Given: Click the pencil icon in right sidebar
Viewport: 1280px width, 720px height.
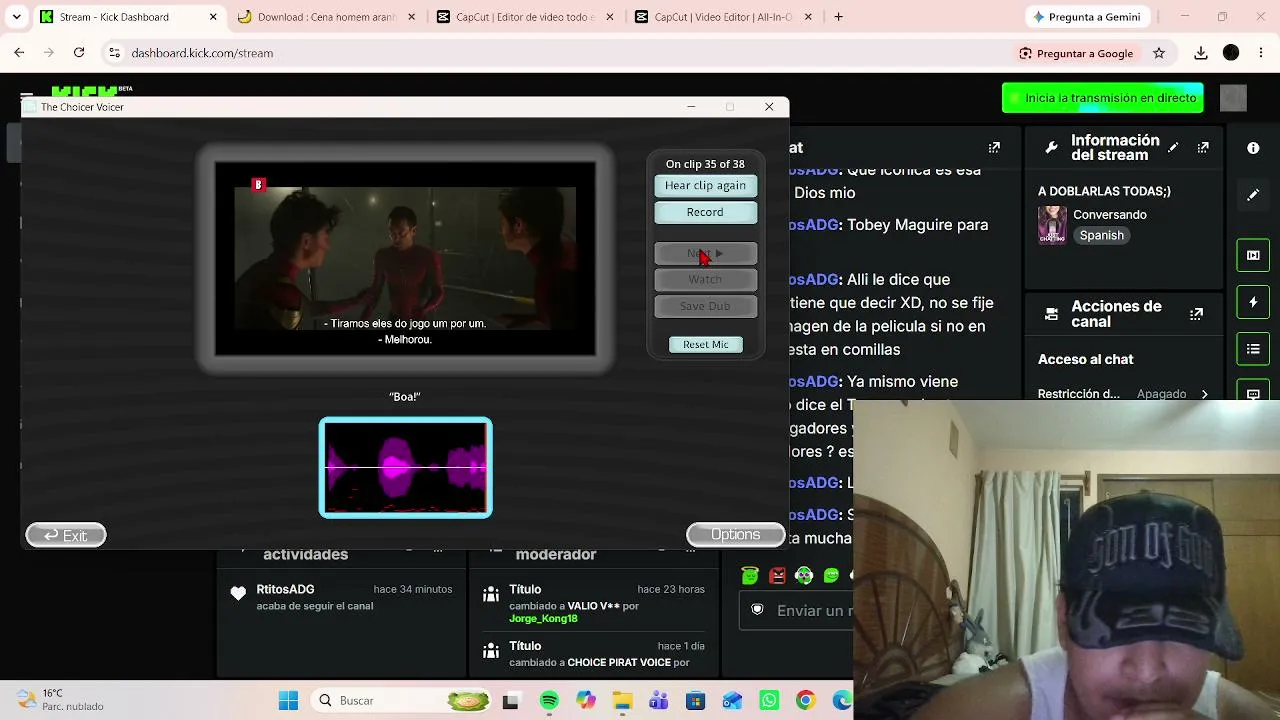Looking at the screenshot, I should click(x=1253, y=195).
